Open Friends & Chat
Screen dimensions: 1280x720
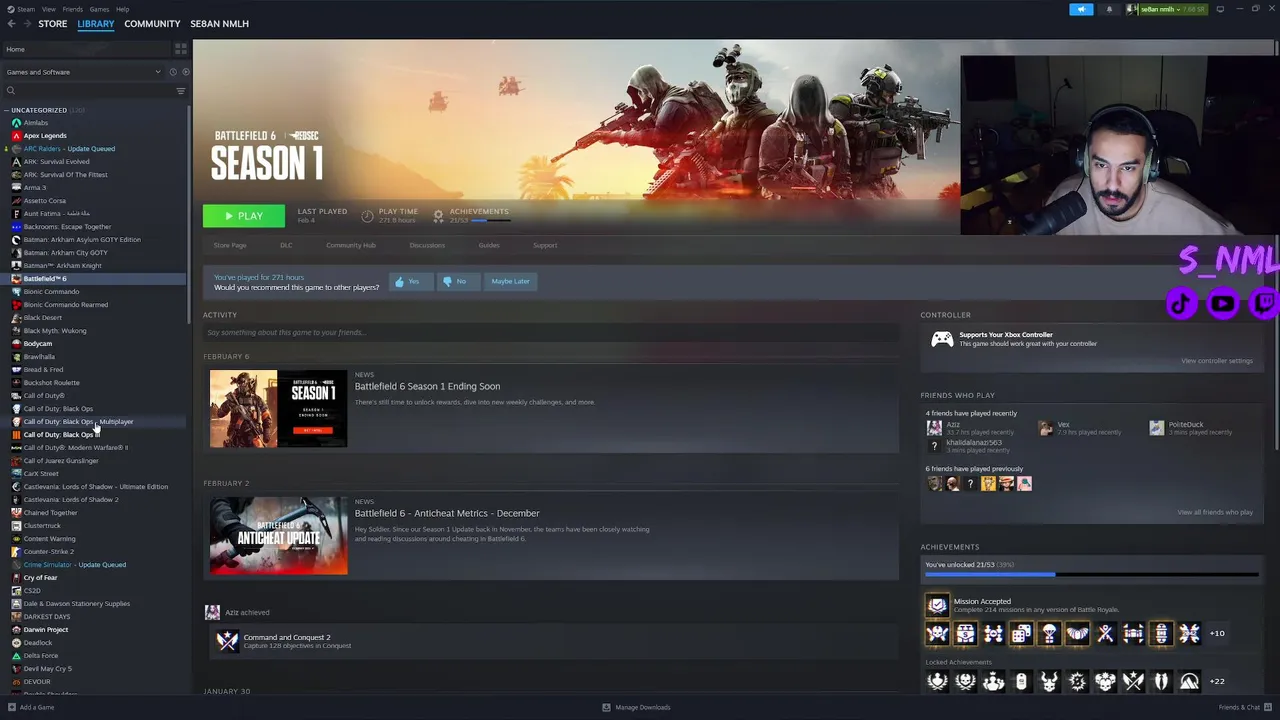pyautogui.click(x=1244, y=707)
